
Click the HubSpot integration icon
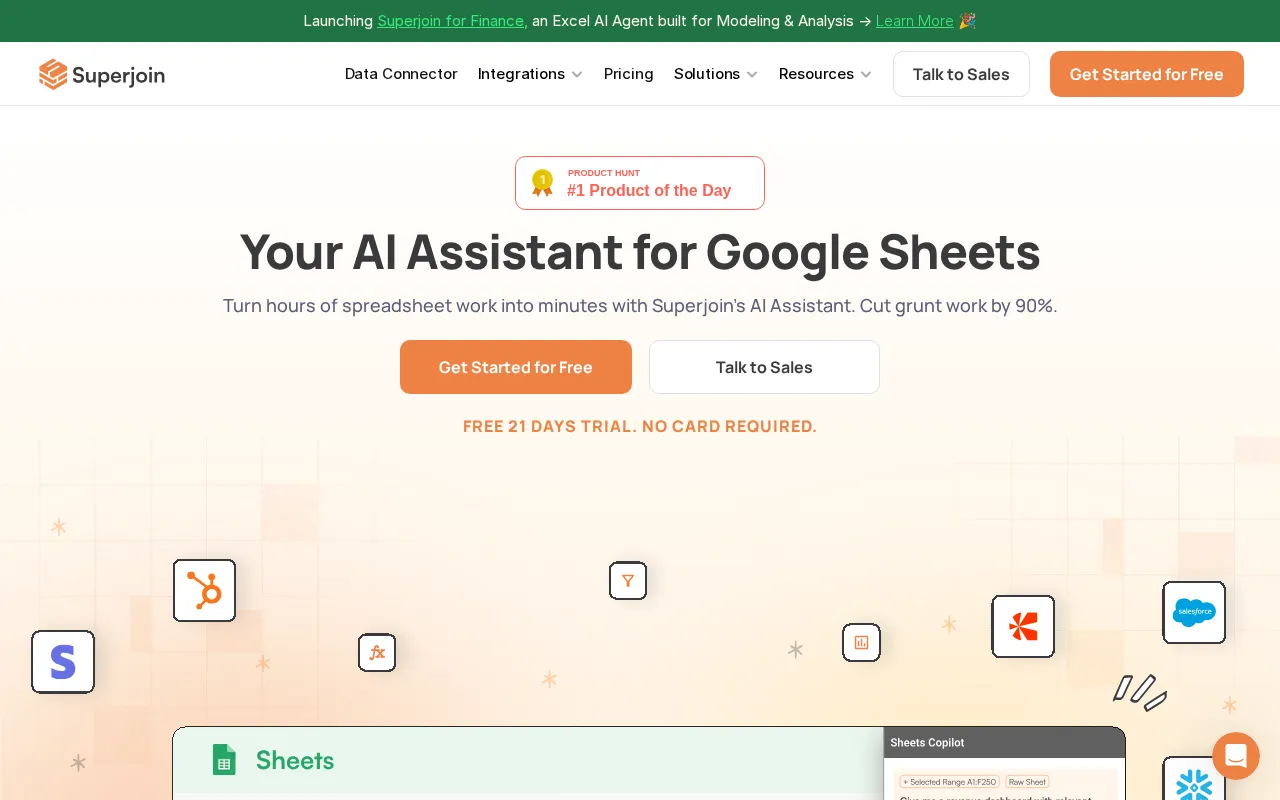click(204, 590)
